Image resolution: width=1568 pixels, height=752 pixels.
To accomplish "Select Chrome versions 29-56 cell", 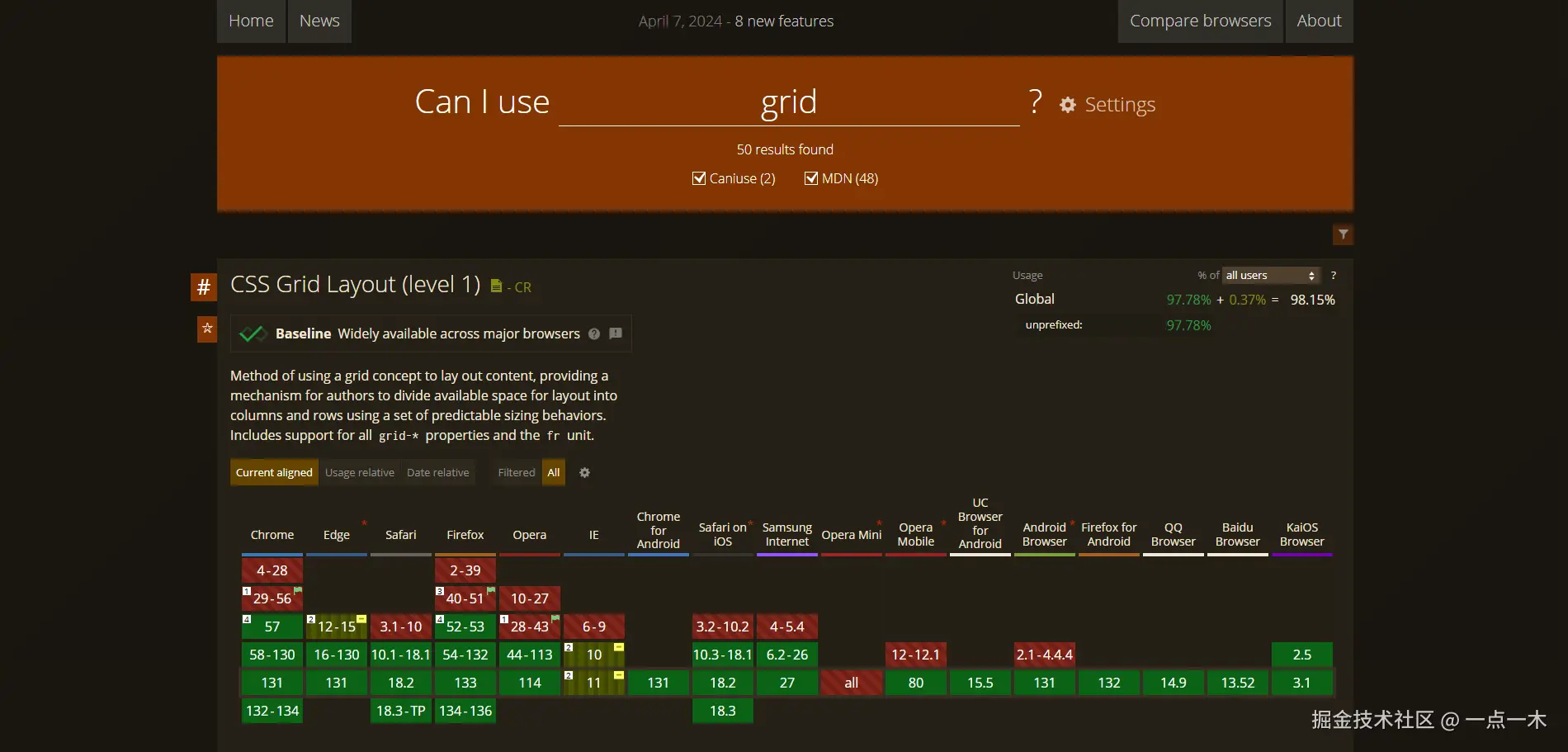I will 272,598.
